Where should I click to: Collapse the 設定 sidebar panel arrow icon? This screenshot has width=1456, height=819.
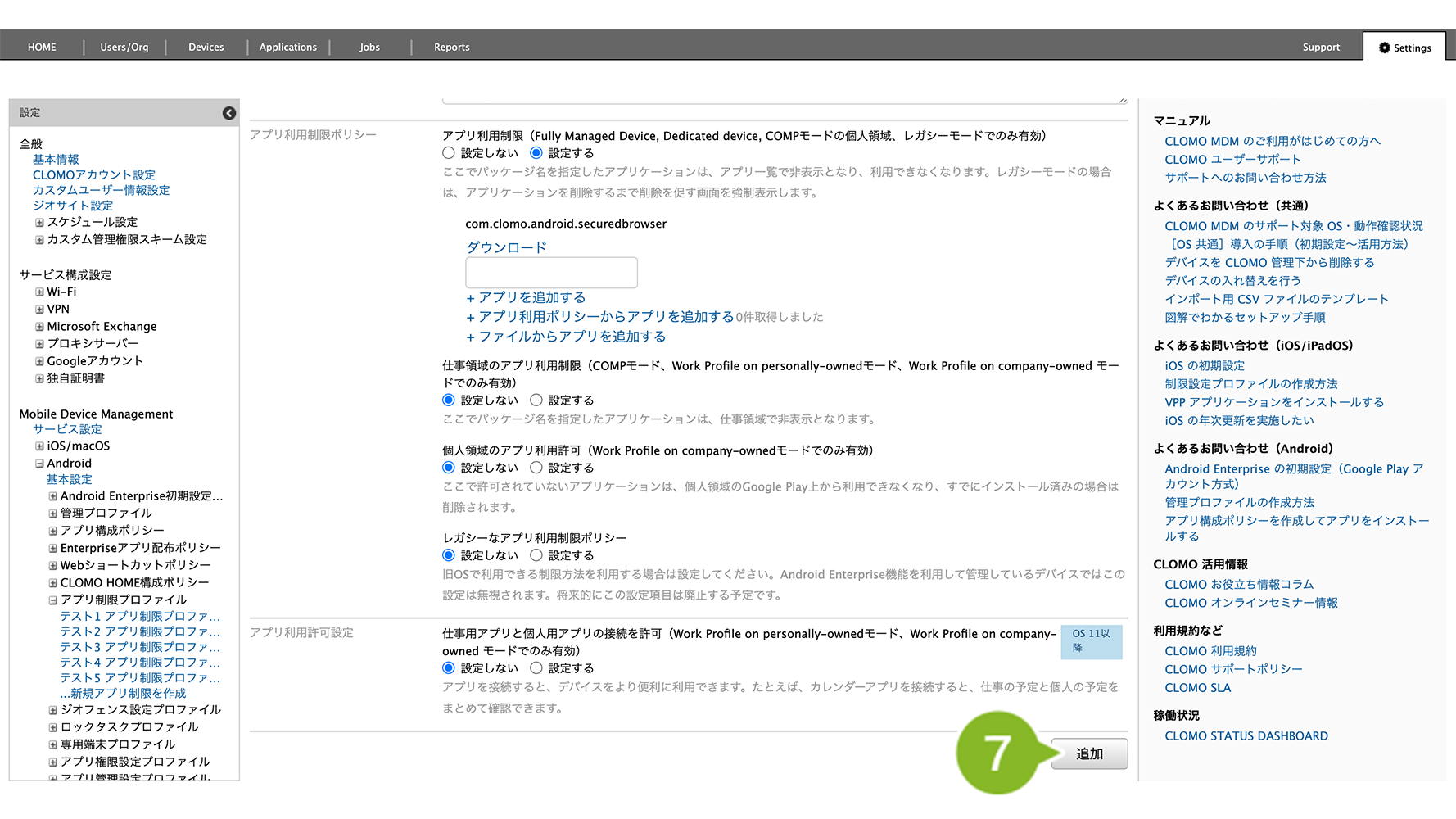pos(229,113)
